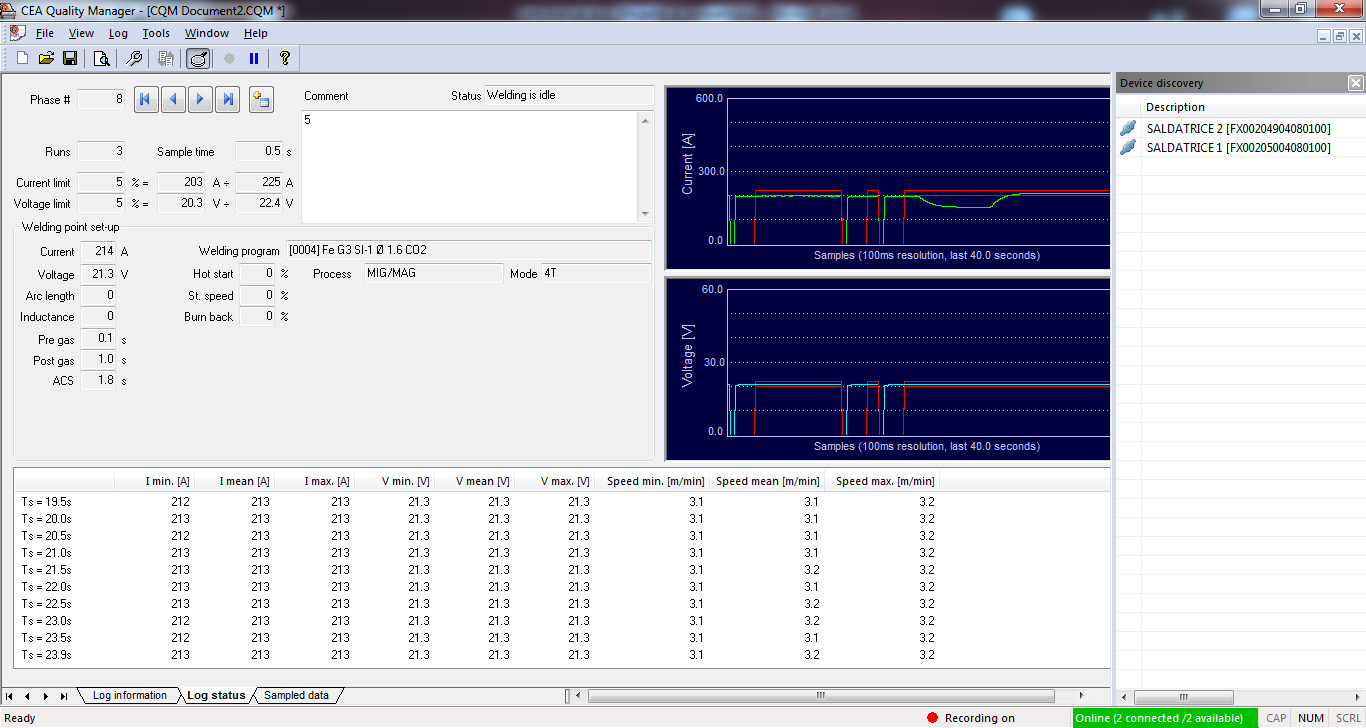Image resolution: width=1366 pixels, height=728 pixels.
Task: Open print preview
Action: click(x=100, y=58)
